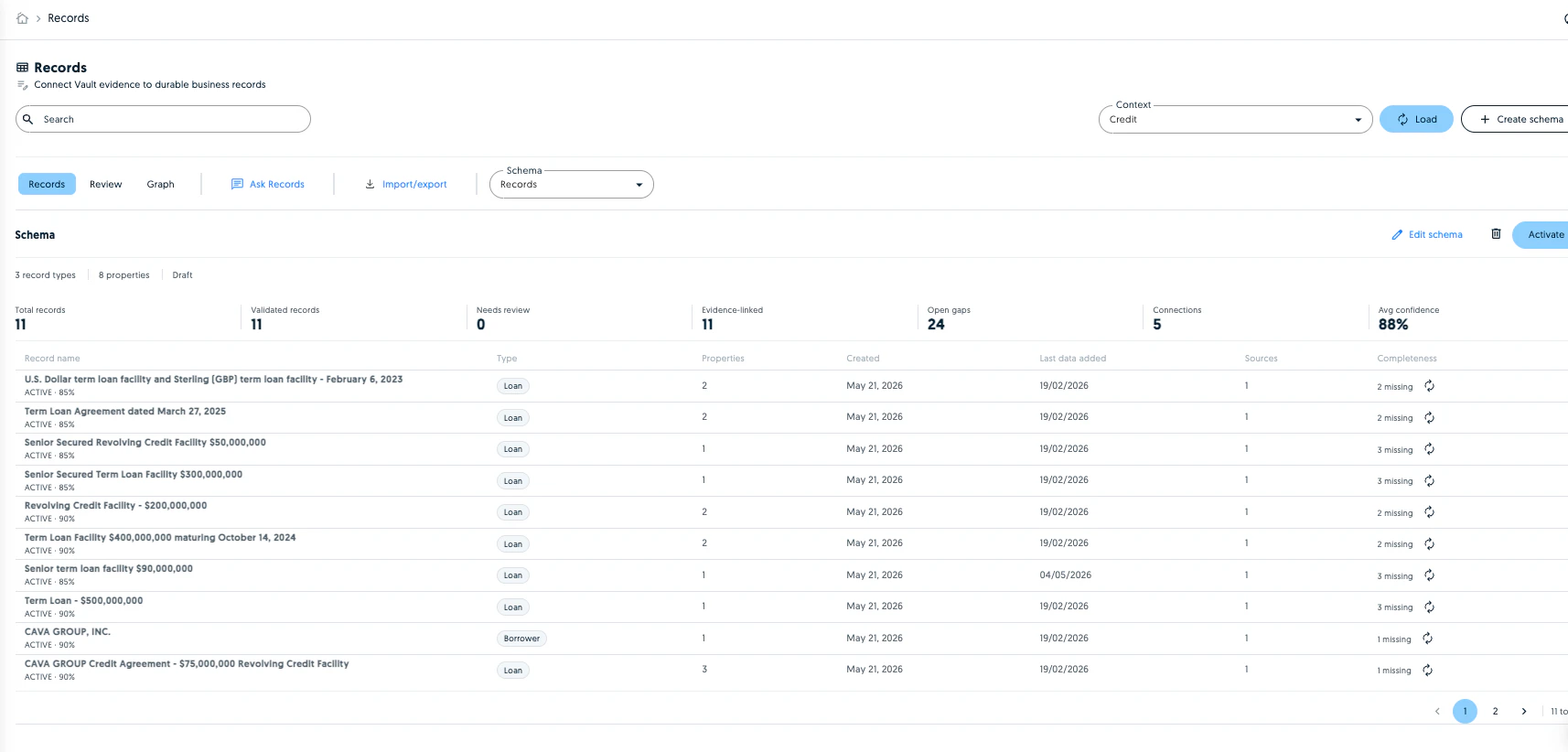Open the Schema dropdown showing Records
The width and height of the screenshot is (1568, 752).
pyautogui.click(x=571, y=184)
